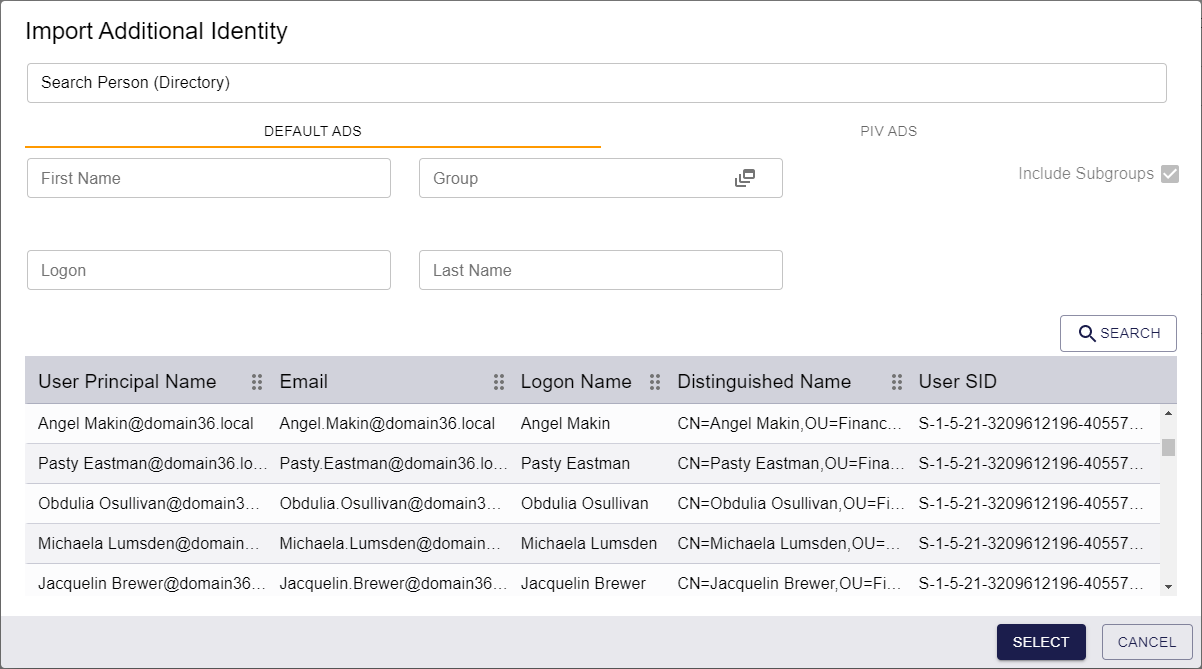
Task: Select Michaela Lumsden principal name cell
Action: tap(149, 544)
